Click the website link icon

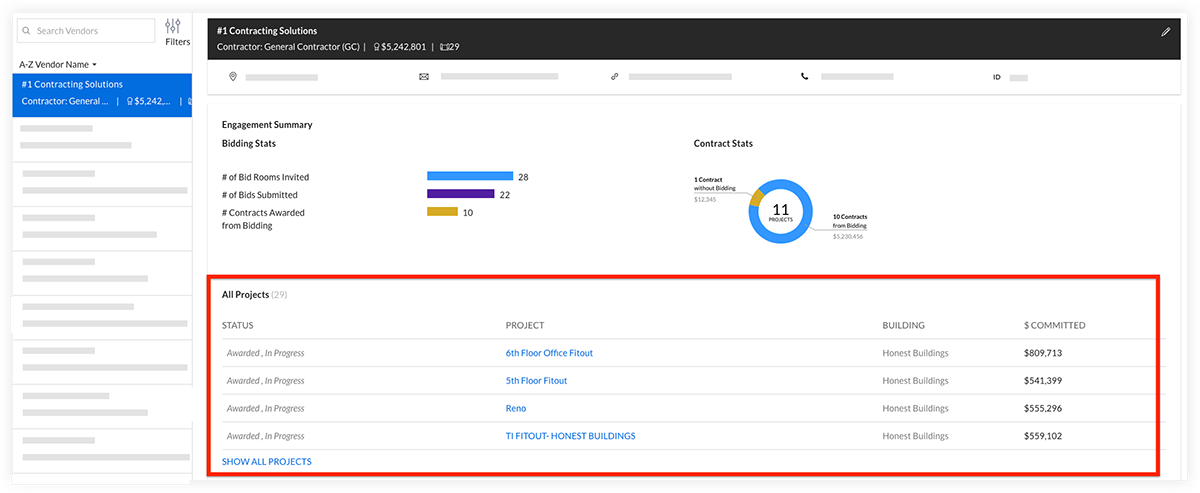pos(614,76)
